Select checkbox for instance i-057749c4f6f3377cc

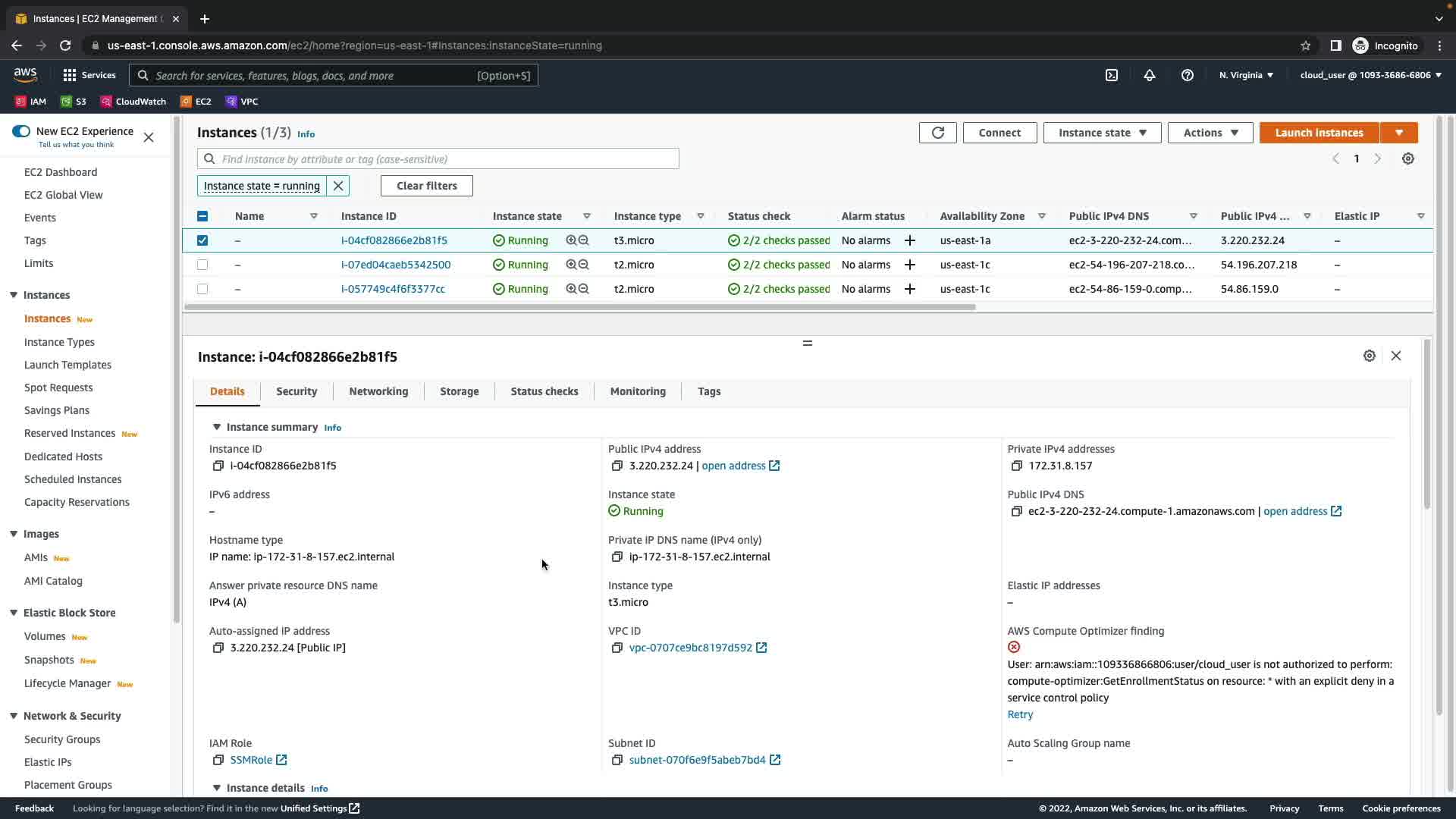pyautogui.click(x=202, y=289)
